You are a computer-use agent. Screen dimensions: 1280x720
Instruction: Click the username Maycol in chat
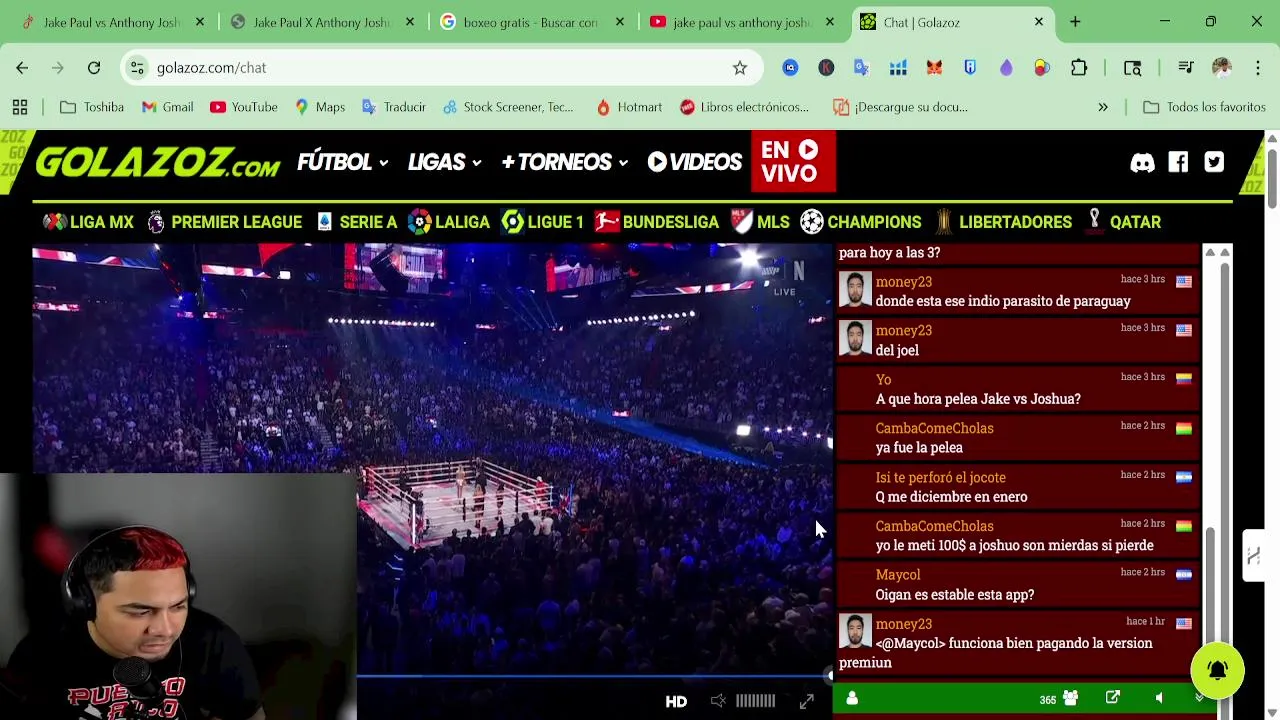[897, 575]
